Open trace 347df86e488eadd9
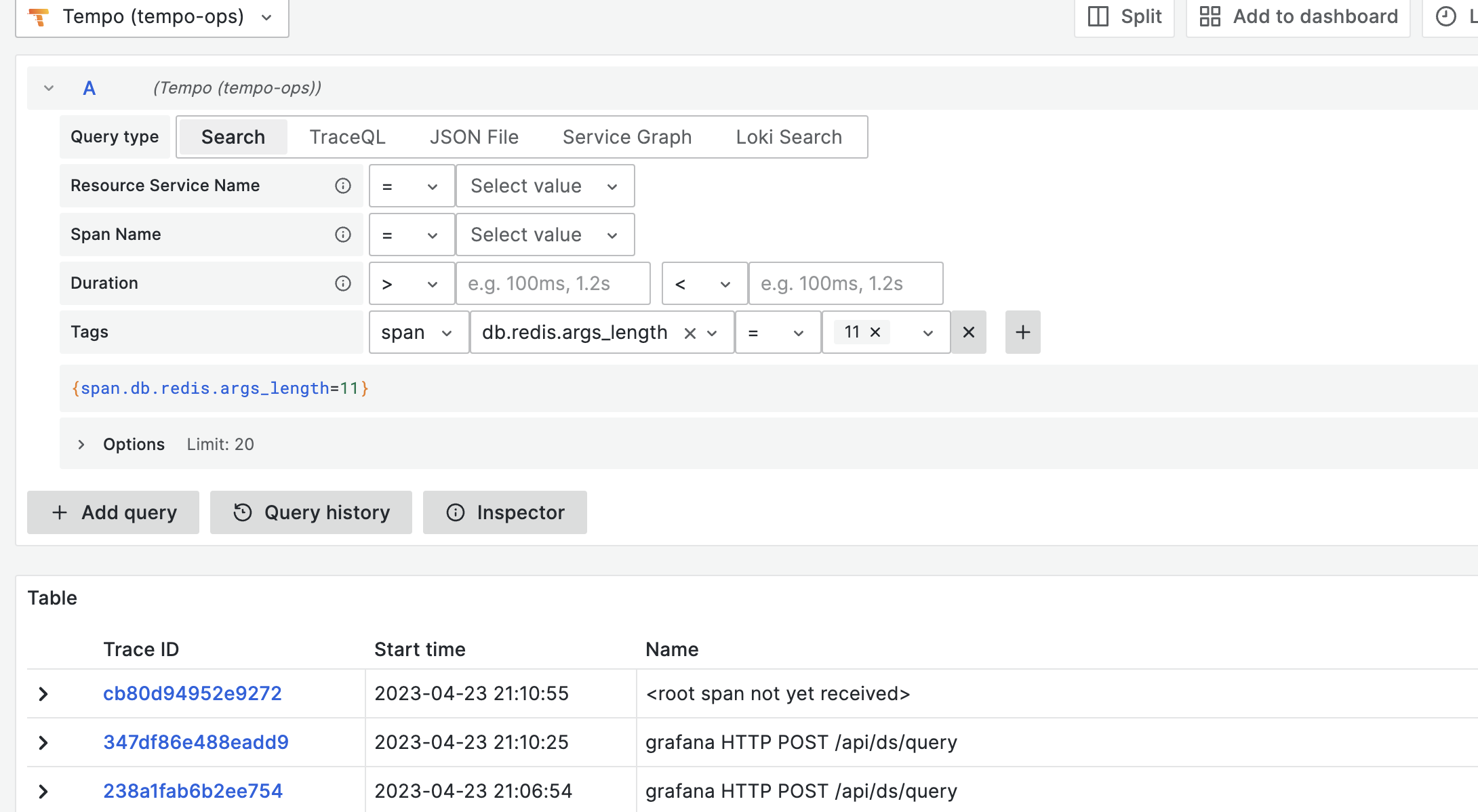1478x812 pixels. 195,742
